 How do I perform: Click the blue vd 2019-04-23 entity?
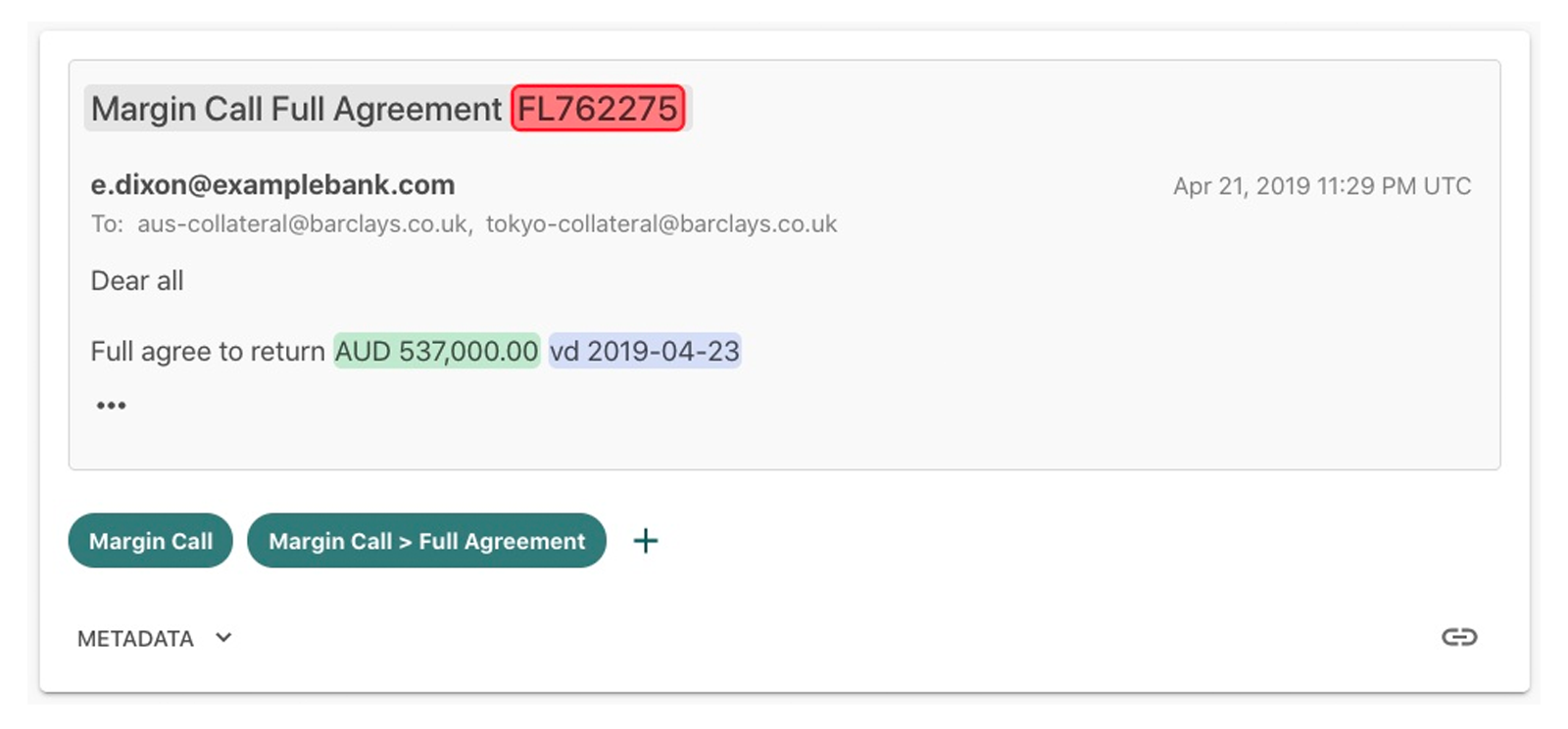click(645, 351)
